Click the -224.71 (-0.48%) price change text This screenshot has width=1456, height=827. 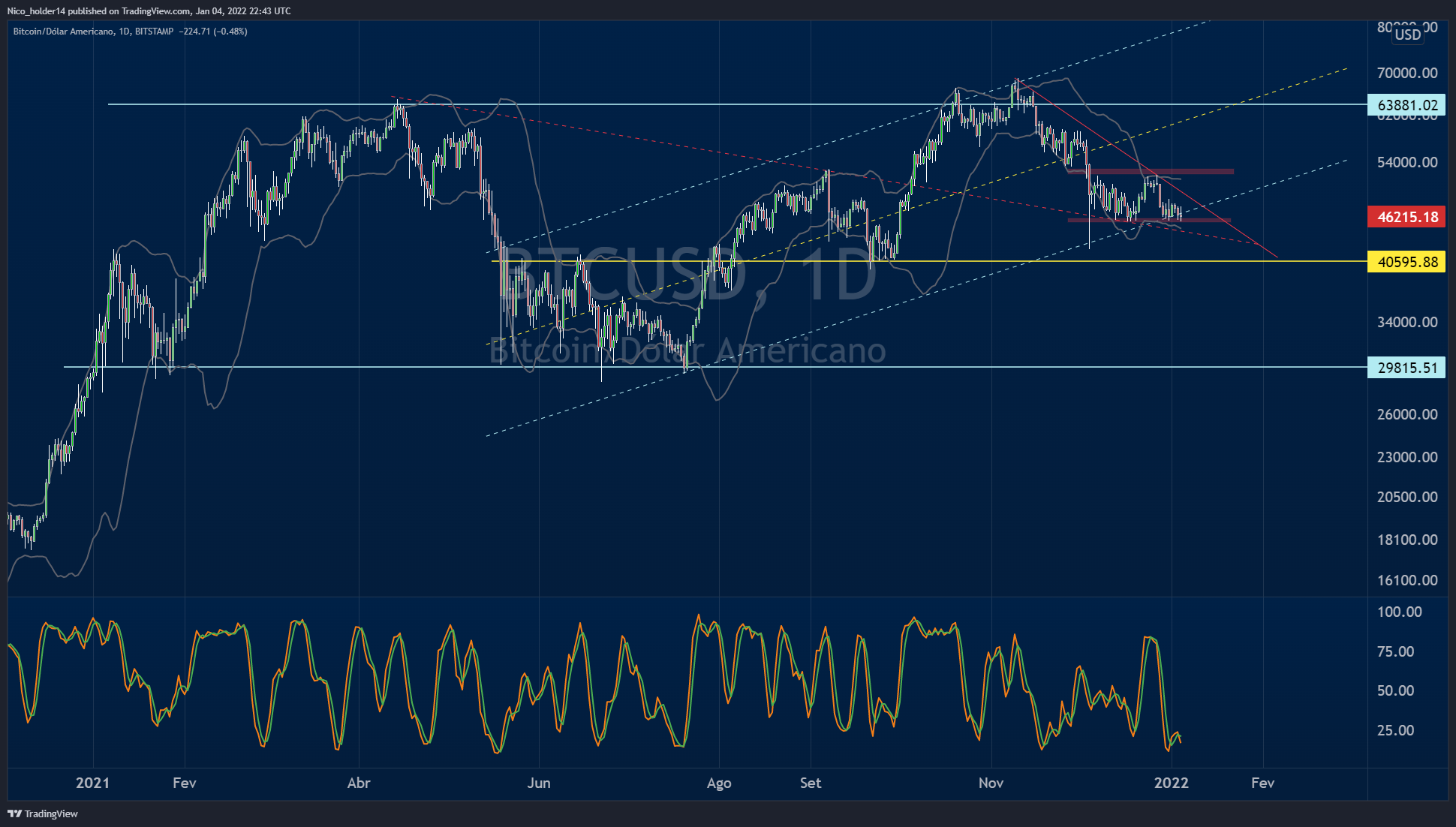coord(214,32)
